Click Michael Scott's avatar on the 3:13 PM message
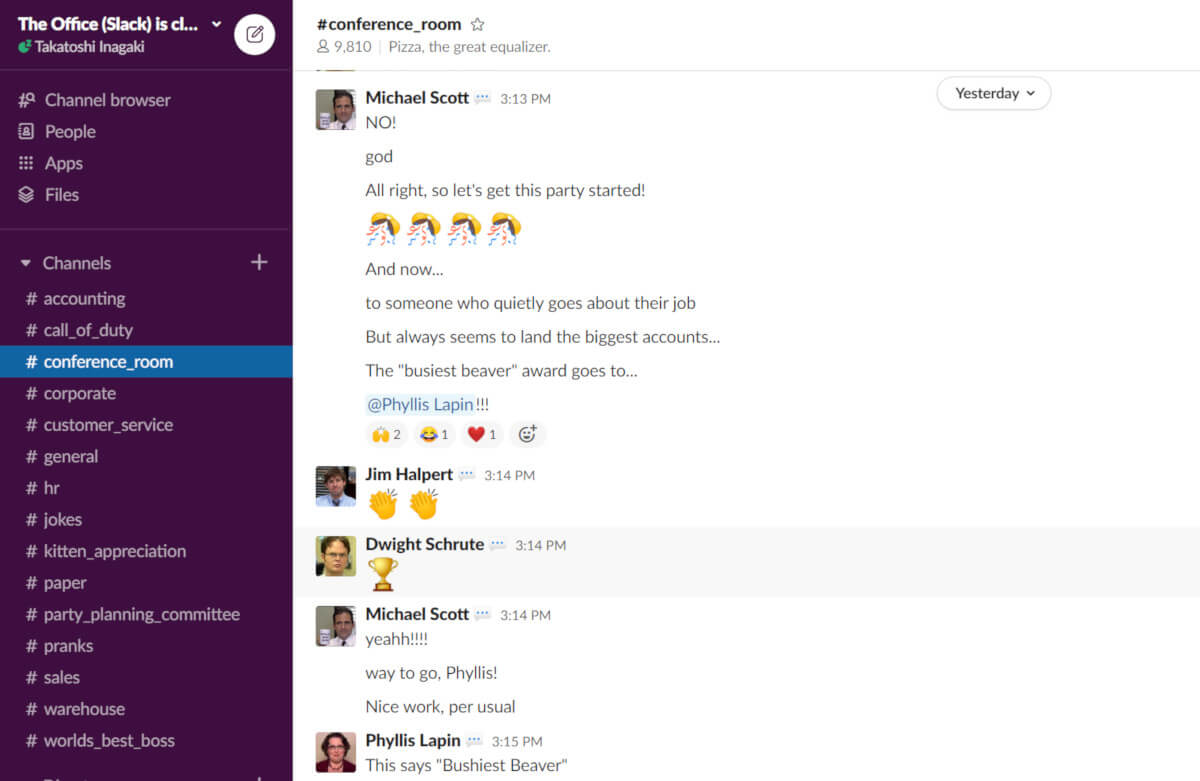 tap(335, 109)
